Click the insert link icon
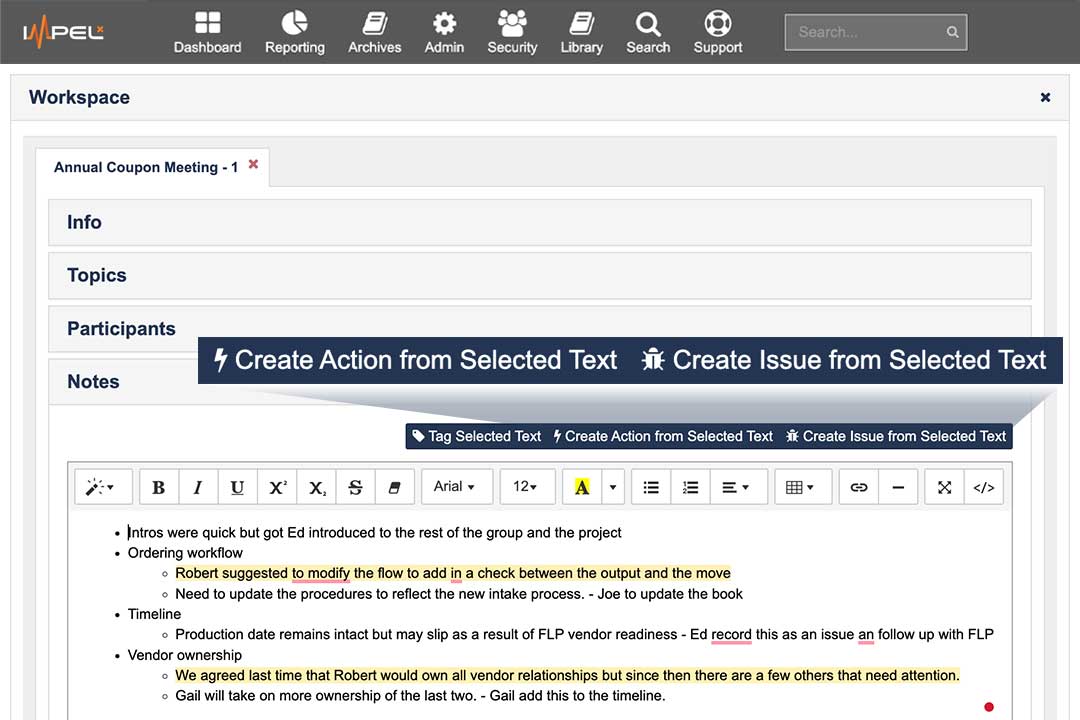 859,487
